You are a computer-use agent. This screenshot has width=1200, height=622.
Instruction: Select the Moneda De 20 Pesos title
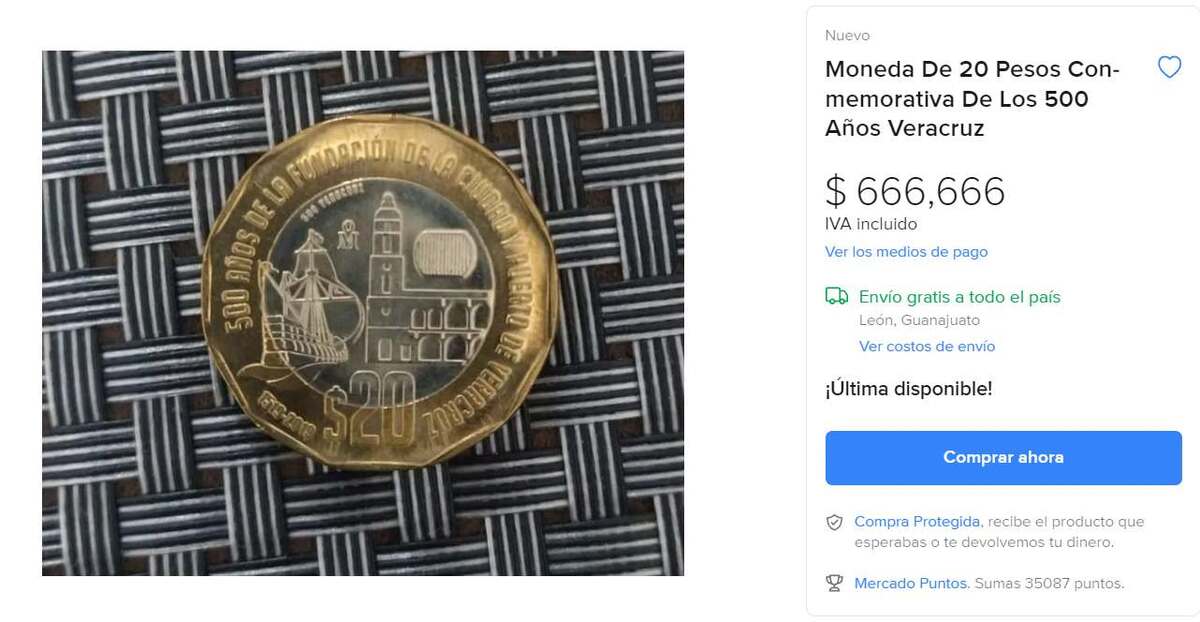tap(972, 99)
